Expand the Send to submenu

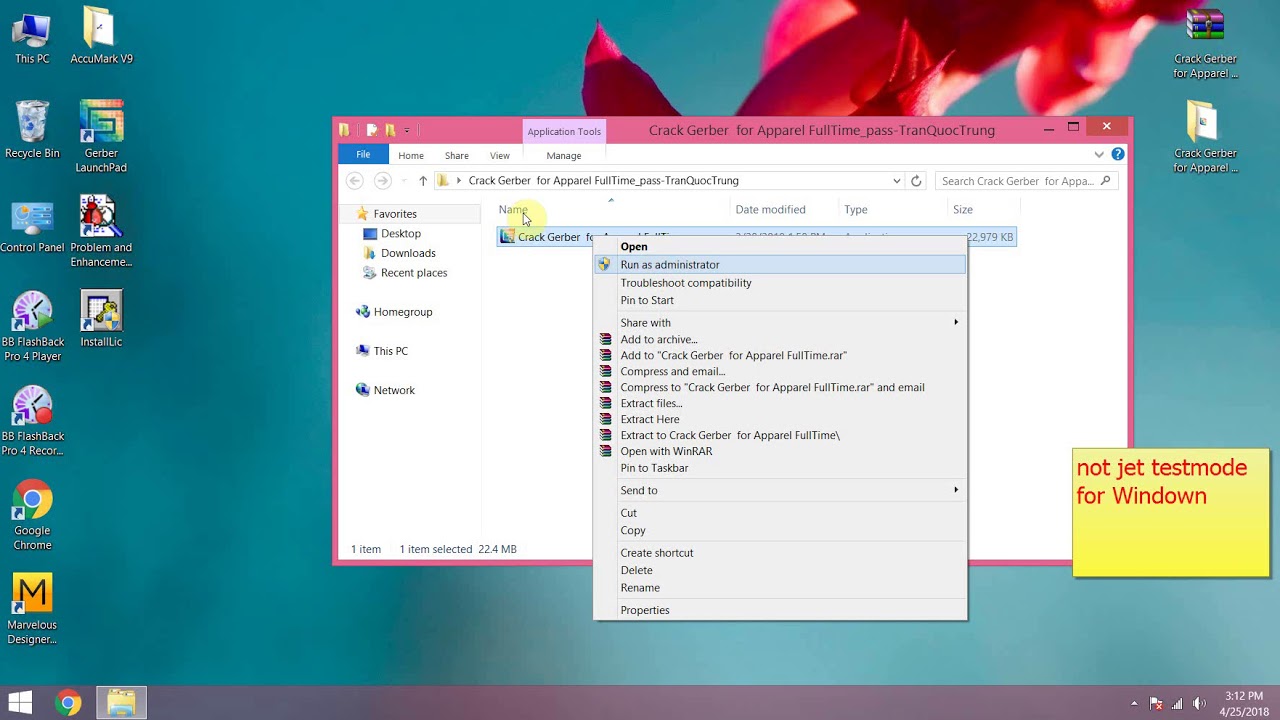pyautogui.click(x=780, y=490)
